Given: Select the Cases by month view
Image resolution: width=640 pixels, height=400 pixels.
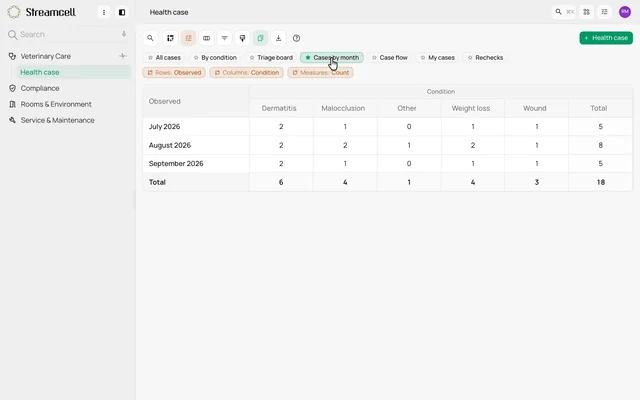Looking at the screenshot, I should (332, 58).
